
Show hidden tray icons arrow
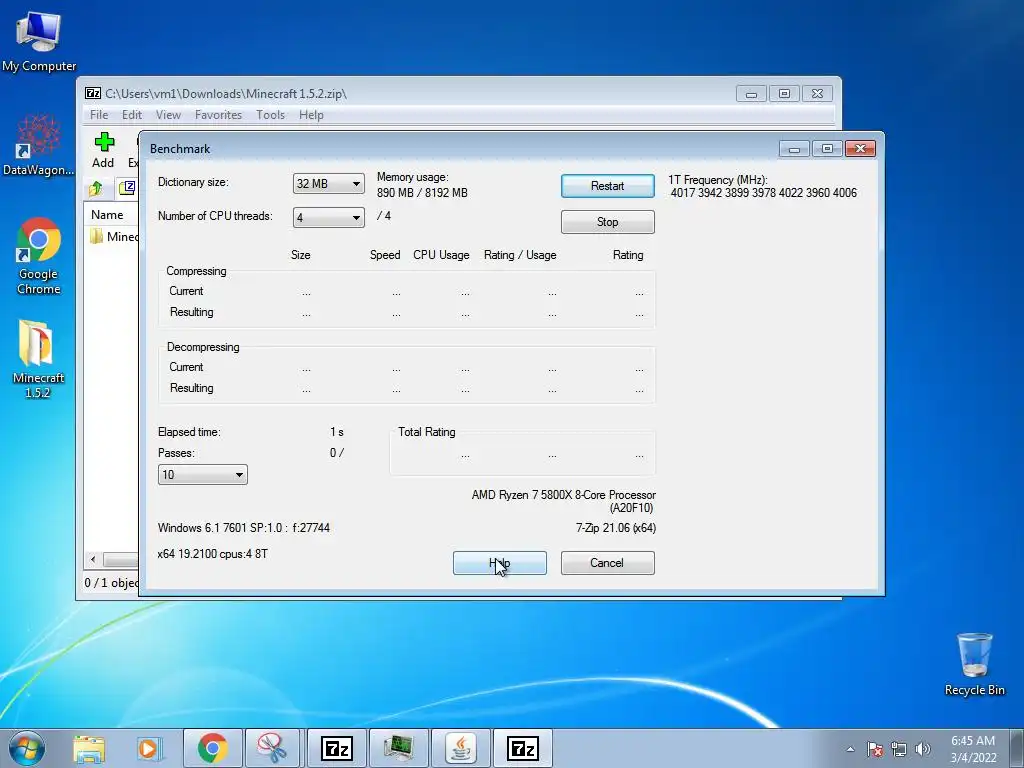tap(850, 749)
